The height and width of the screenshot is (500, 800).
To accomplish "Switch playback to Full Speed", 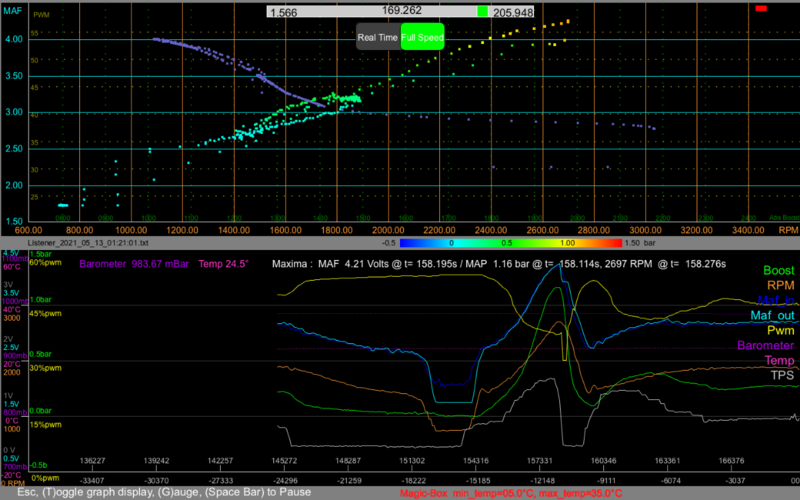I will pos(422,37).
